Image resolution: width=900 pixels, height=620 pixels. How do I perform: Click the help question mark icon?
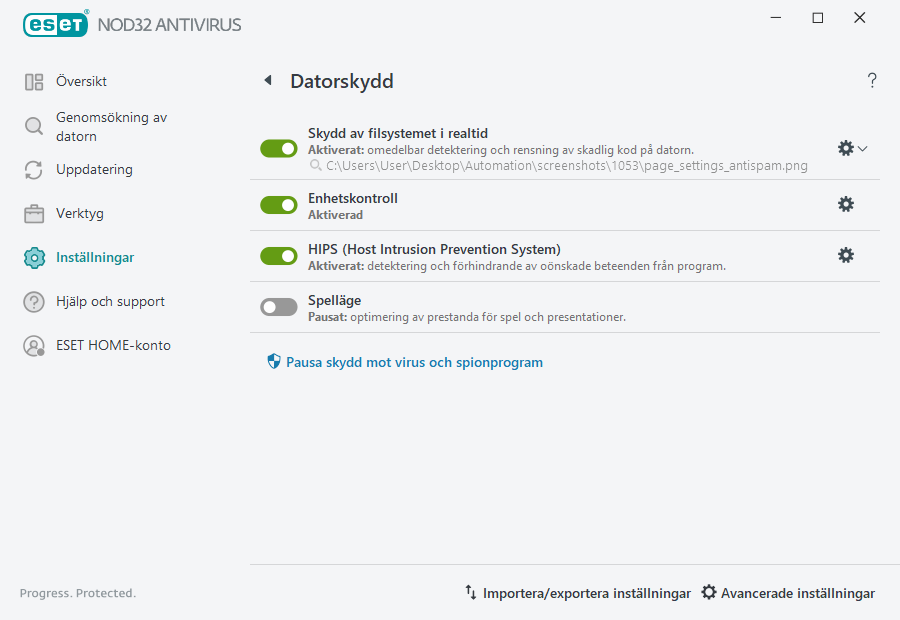point(871,81)
